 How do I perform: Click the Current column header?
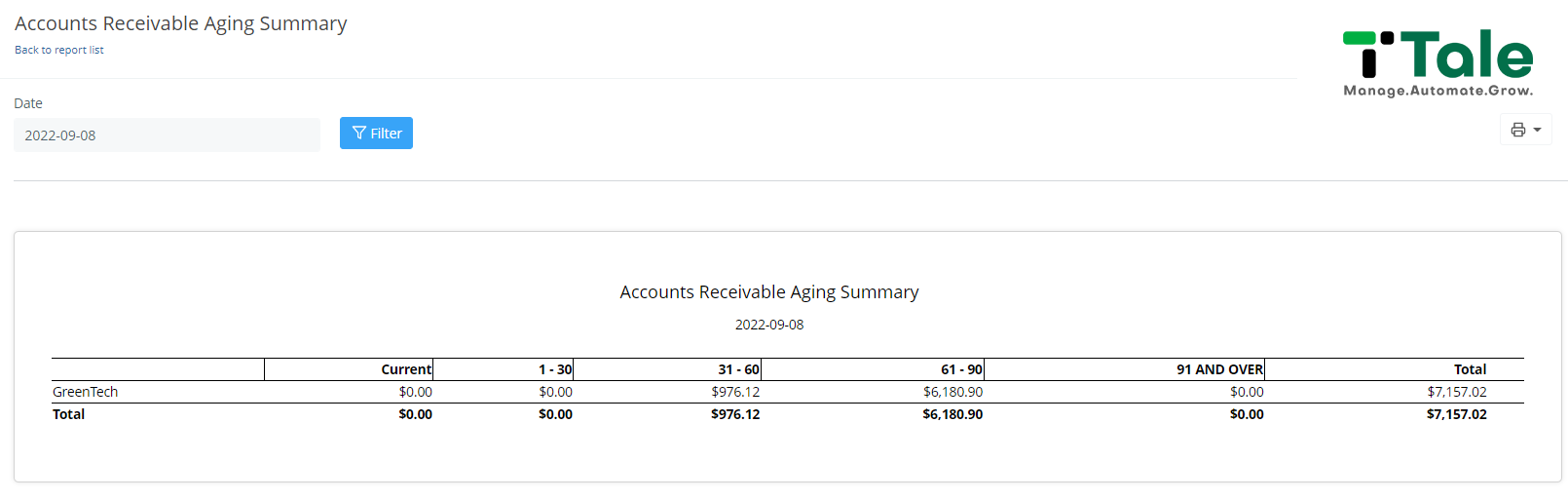[406, 369]
